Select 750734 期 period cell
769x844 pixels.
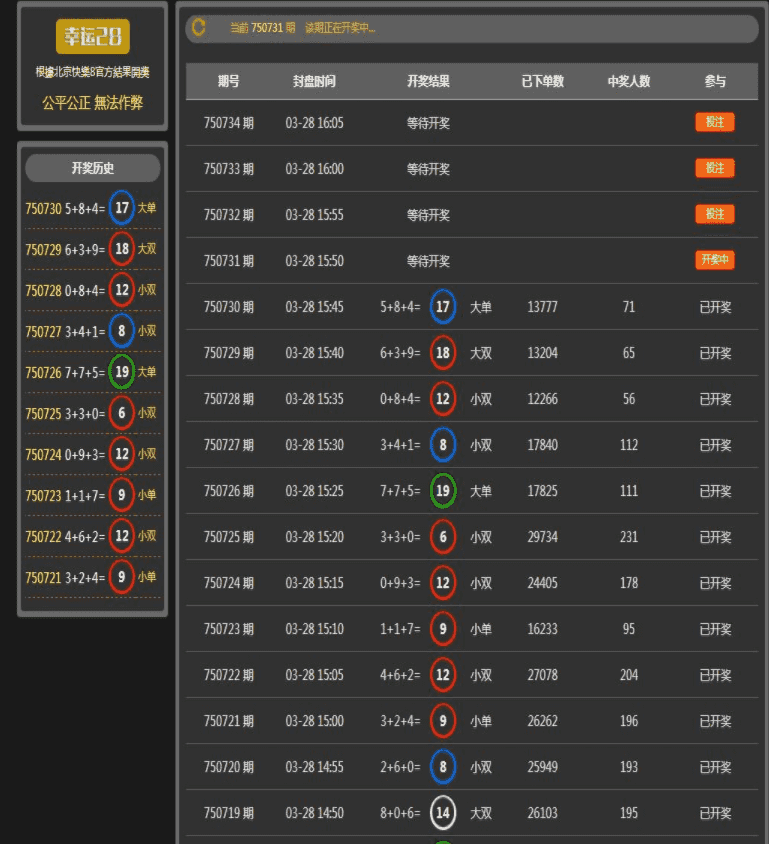click(x=229, y=123)
